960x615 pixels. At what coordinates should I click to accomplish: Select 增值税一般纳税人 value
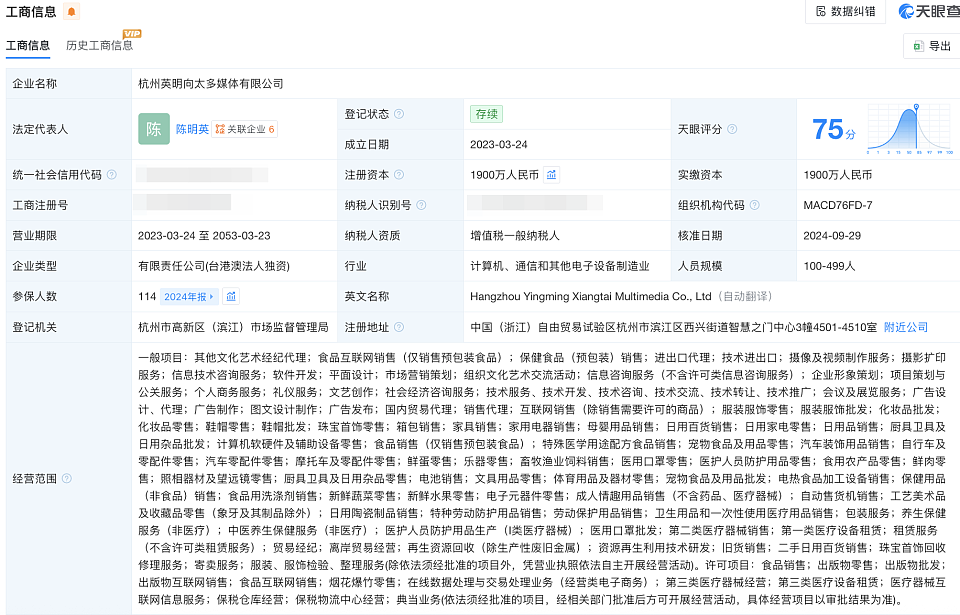tap(514, 236)
